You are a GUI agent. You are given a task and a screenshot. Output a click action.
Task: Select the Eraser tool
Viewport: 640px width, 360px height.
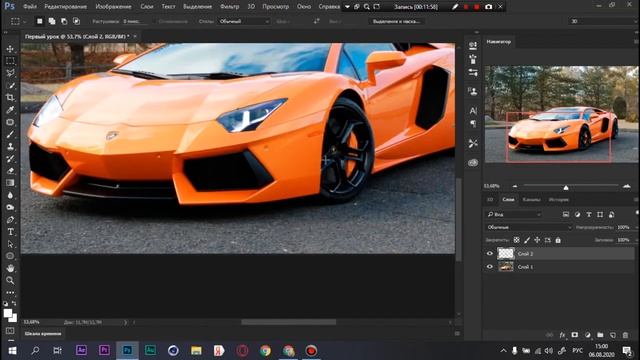pyautogui.click(x=10, y=171)
